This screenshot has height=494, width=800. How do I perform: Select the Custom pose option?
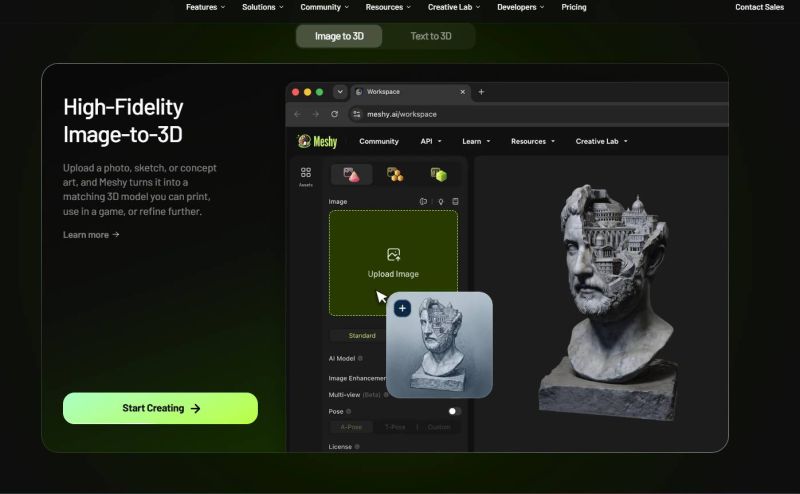coord(439,427)
